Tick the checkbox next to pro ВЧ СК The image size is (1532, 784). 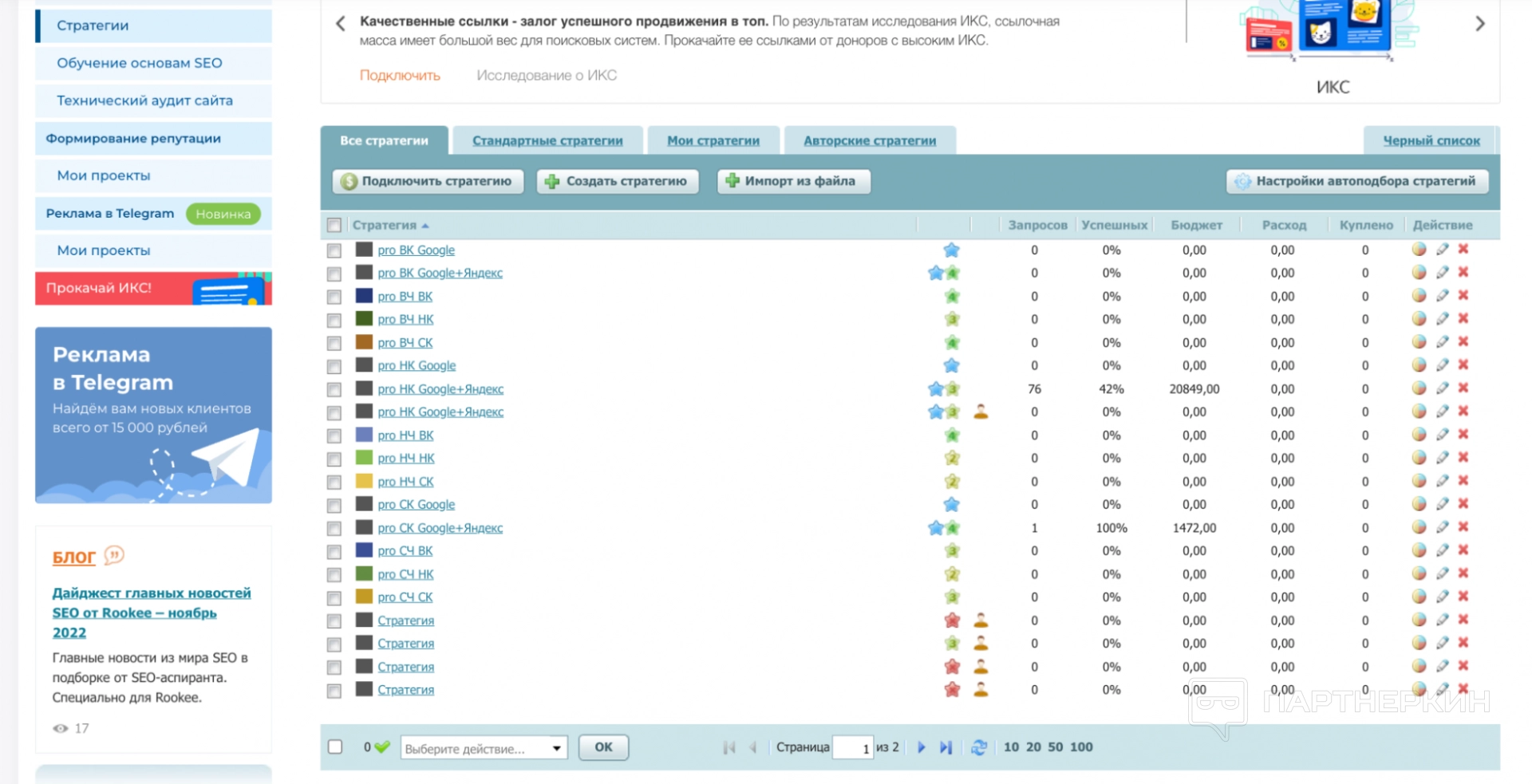[x=334, y=343]
